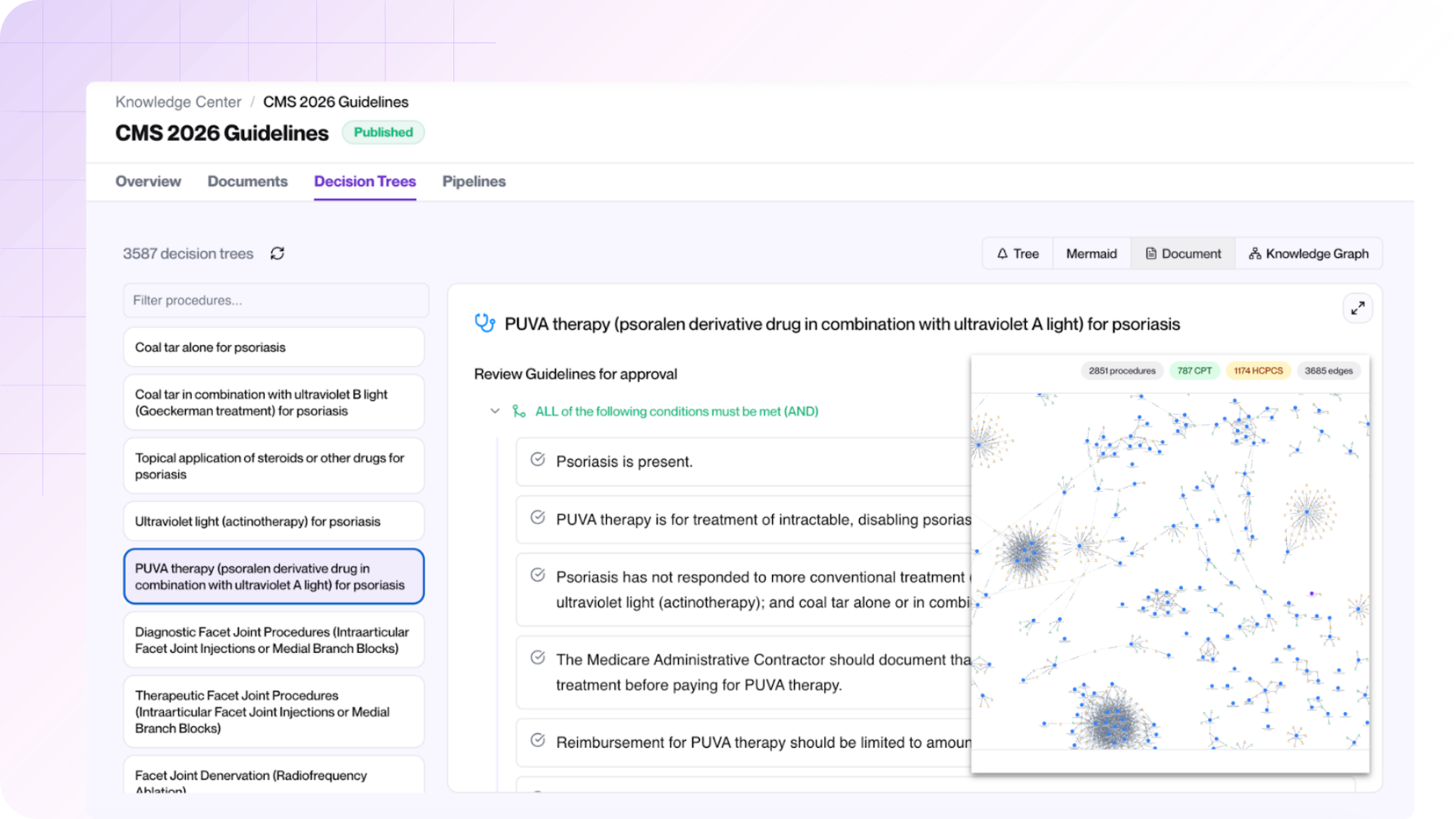Open the Pipelines tab
This screenshot has height=819, width=1456.
(x=474, y=181)
